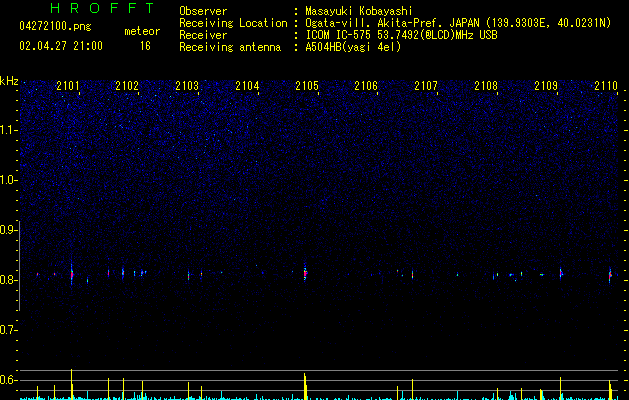
Task: Click the 0.8 frequency axis label
Action: coord(8,280)
